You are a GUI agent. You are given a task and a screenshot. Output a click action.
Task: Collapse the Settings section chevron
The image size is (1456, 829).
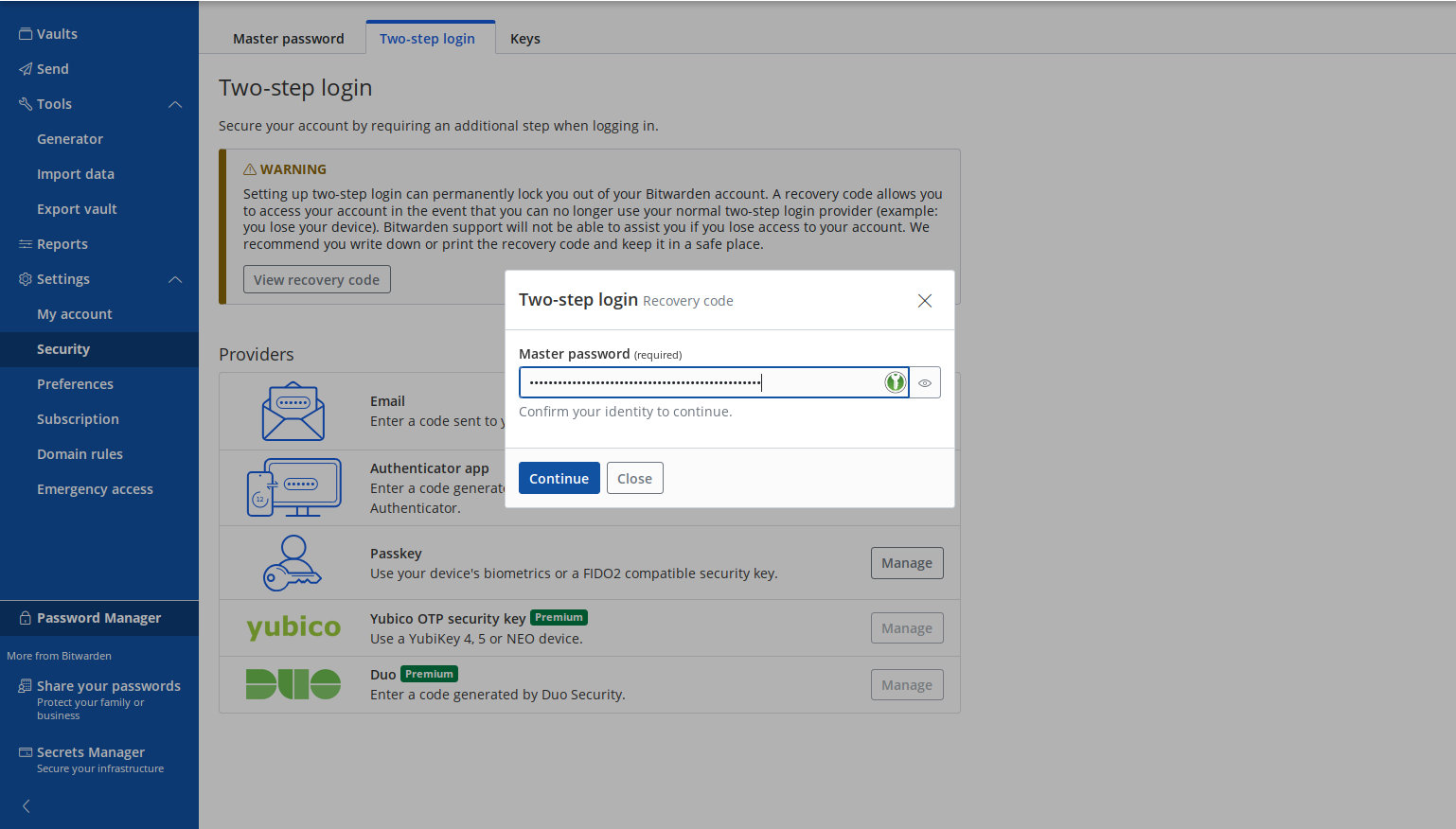[175, 279]
